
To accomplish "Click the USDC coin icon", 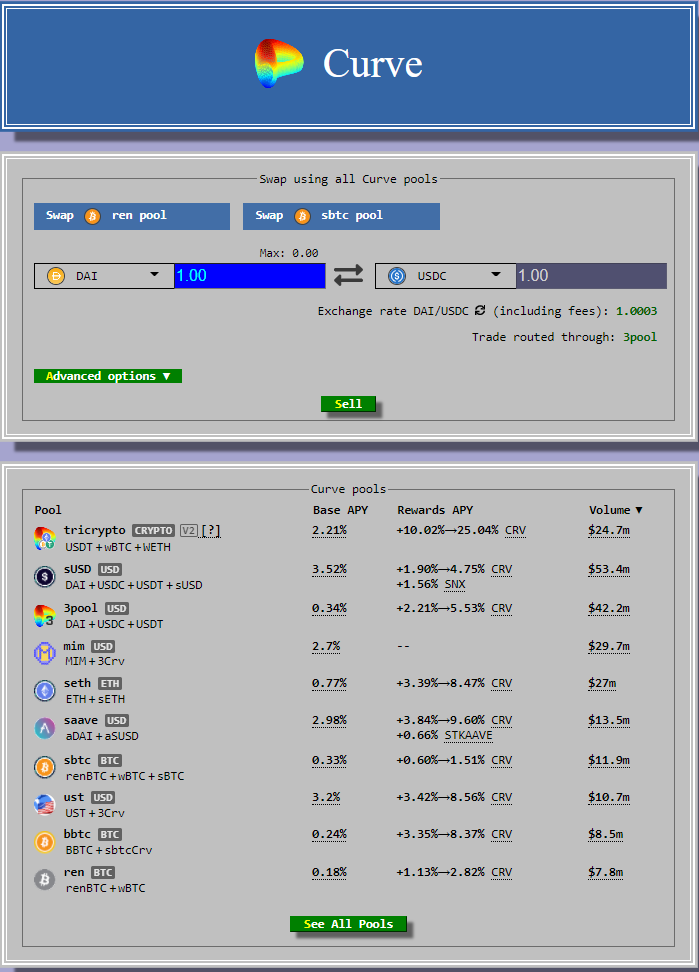I will click(x=397, y=276).
